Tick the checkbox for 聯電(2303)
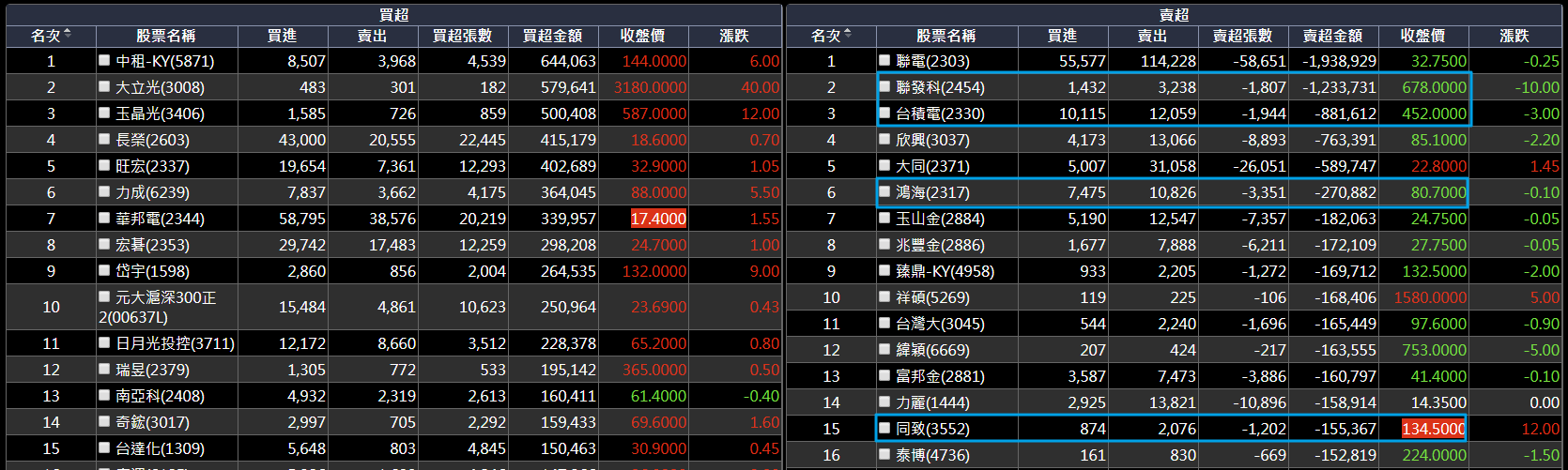Screen dimensions: 1568x470 click(884, 60)
